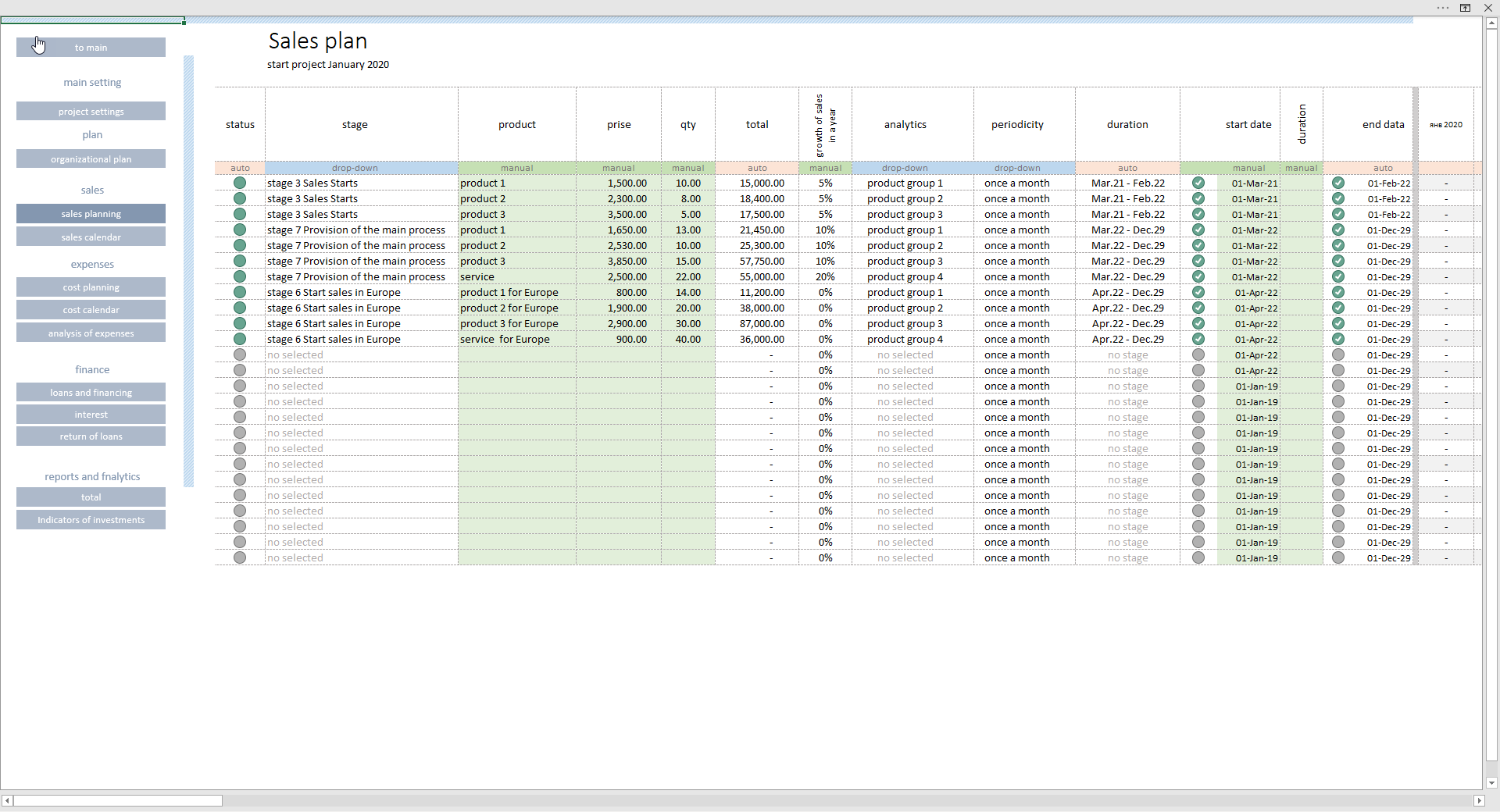Open analytics 'no selected' cell in last row
The image size is (1500, 812).
coord(912,557)
